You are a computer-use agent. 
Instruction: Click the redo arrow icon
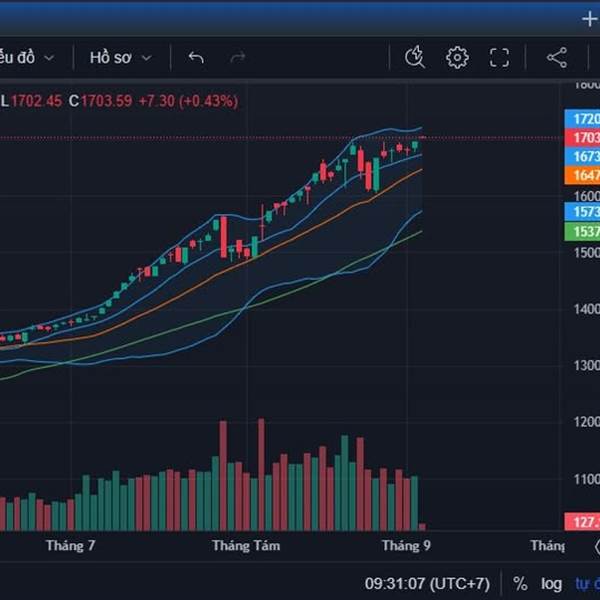click(238, 58)
